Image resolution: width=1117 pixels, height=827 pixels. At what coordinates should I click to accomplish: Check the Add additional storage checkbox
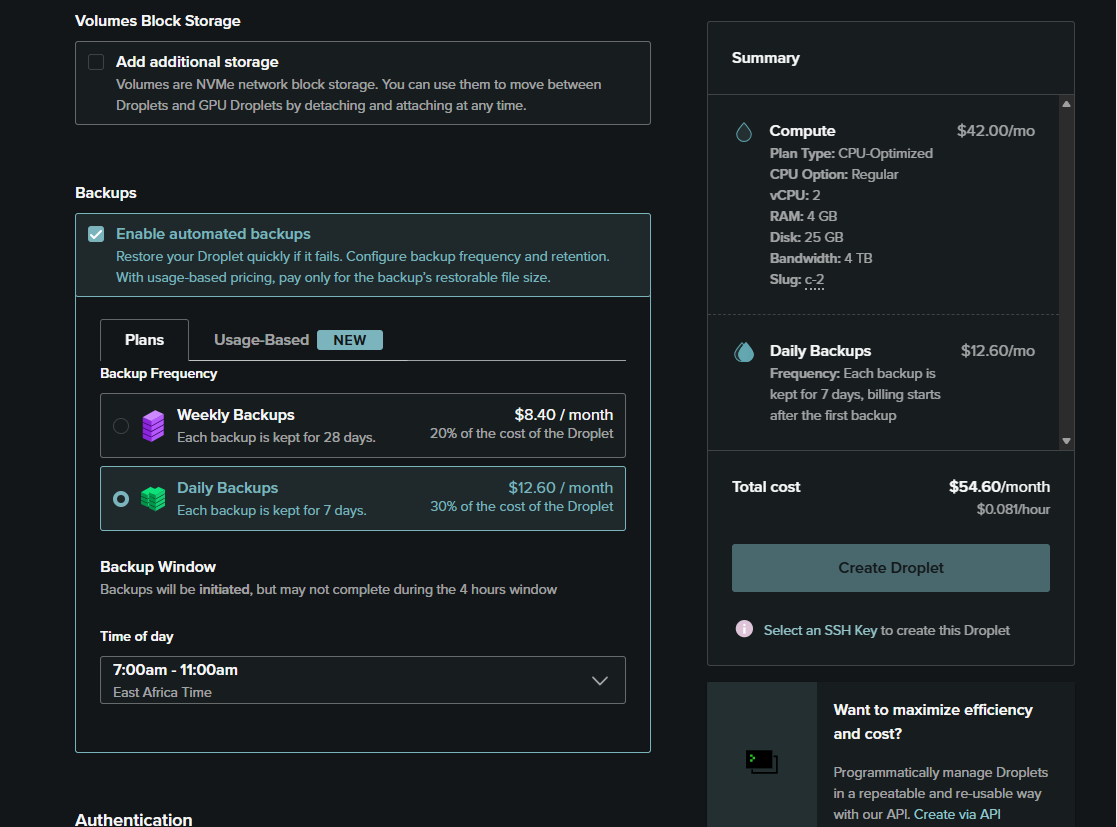[96, 62]
